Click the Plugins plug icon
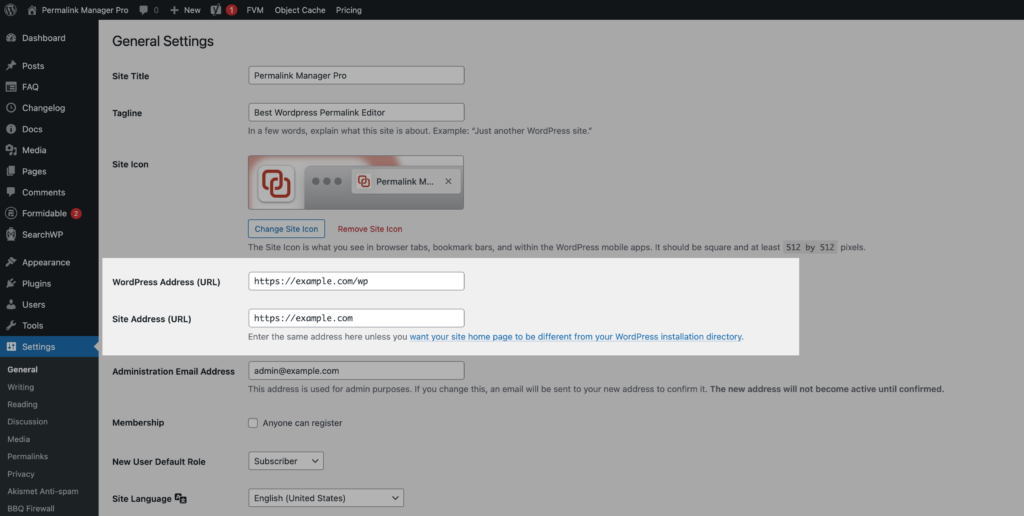 pyautogui.click(x=10, y=283)
